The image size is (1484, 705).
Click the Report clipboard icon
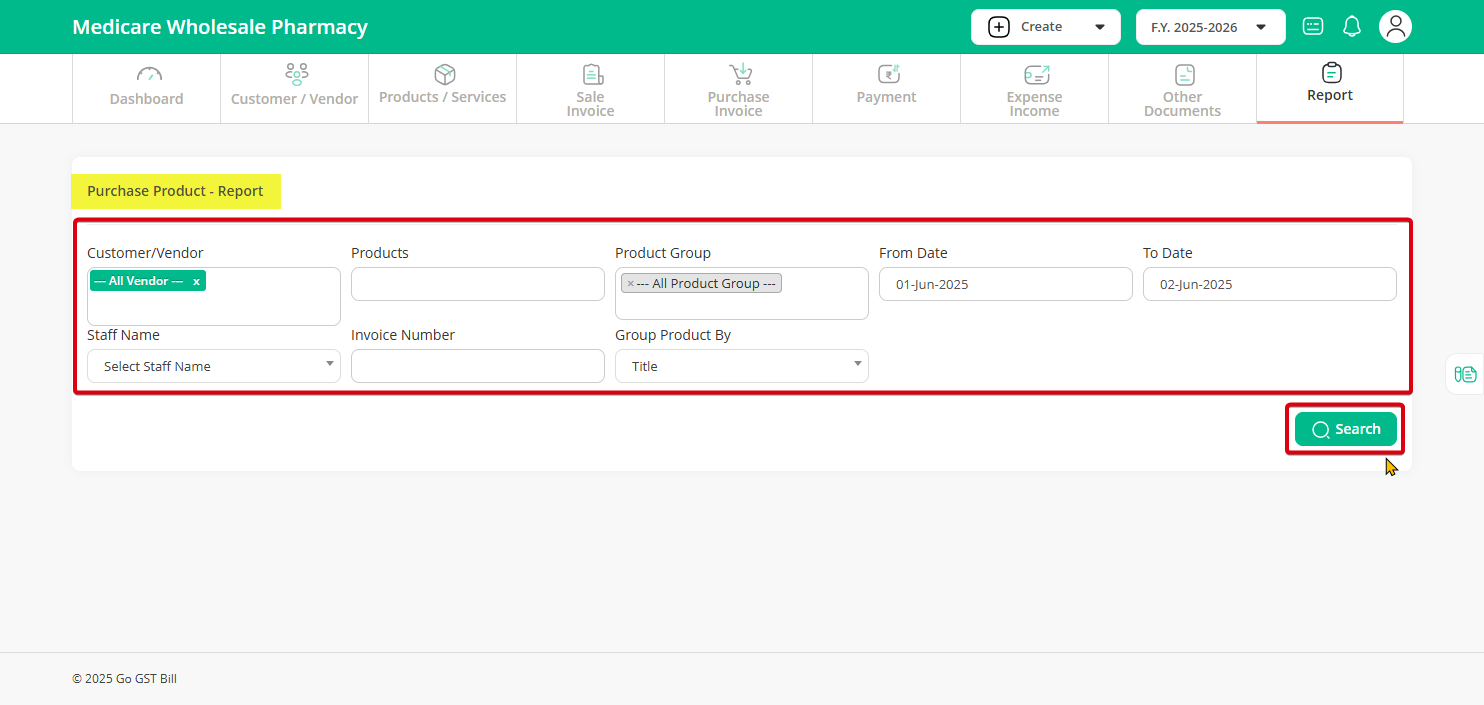[x=1331, y=73]
